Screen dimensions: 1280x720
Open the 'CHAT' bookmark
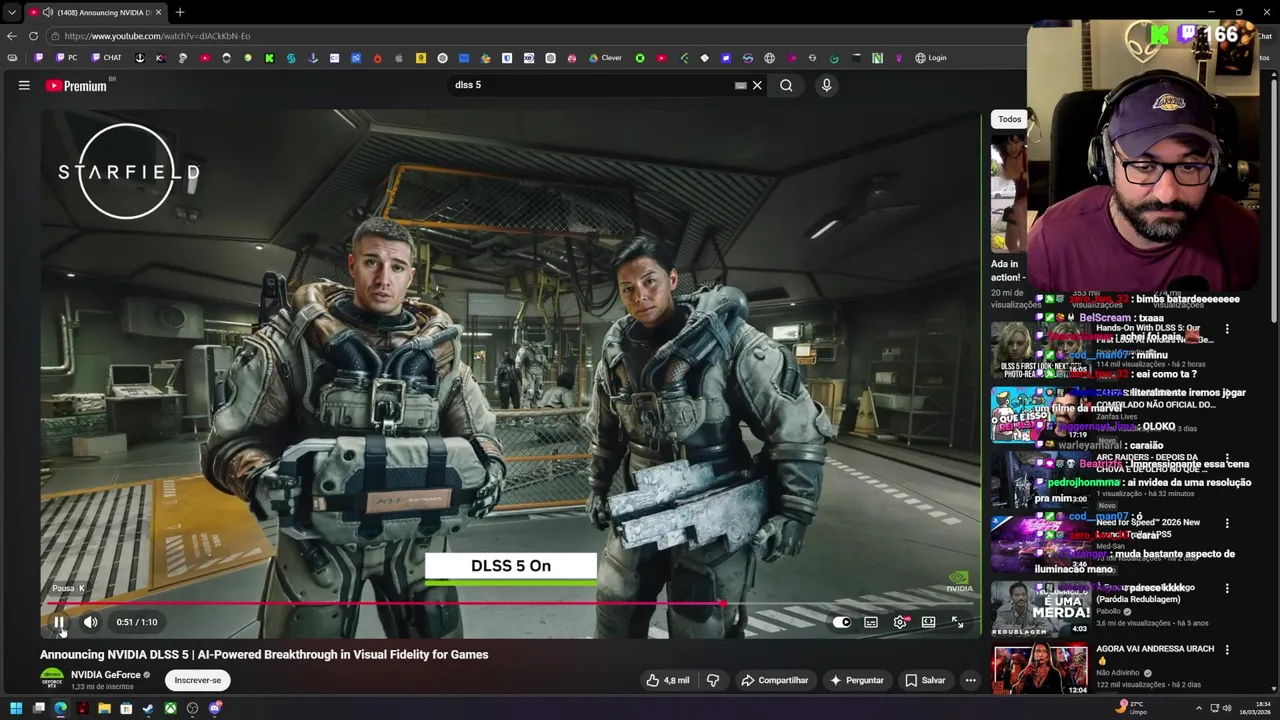click(x=105, y=58)
